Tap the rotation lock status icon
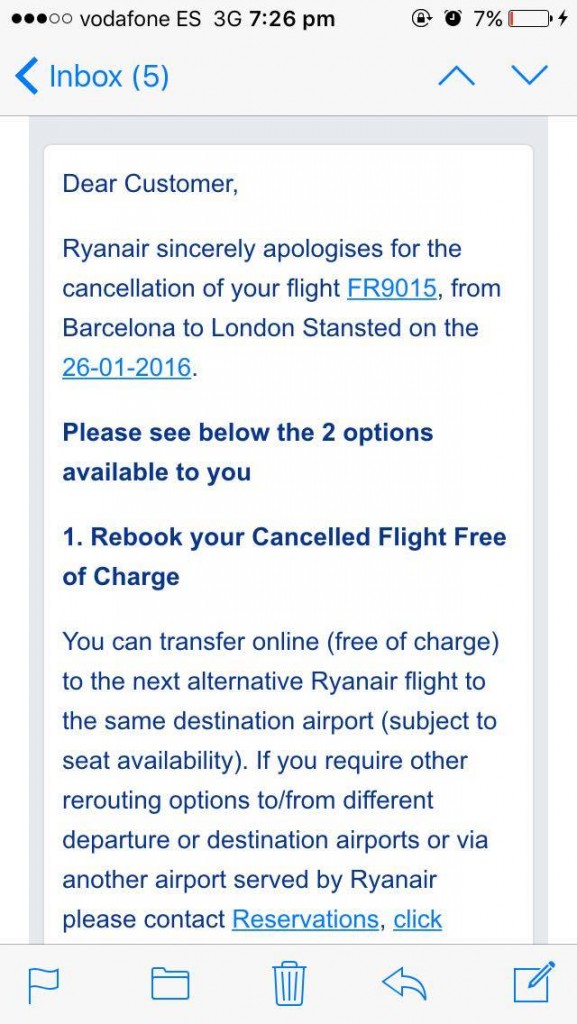The image size is (577, 1024). (x=420, y=20)
